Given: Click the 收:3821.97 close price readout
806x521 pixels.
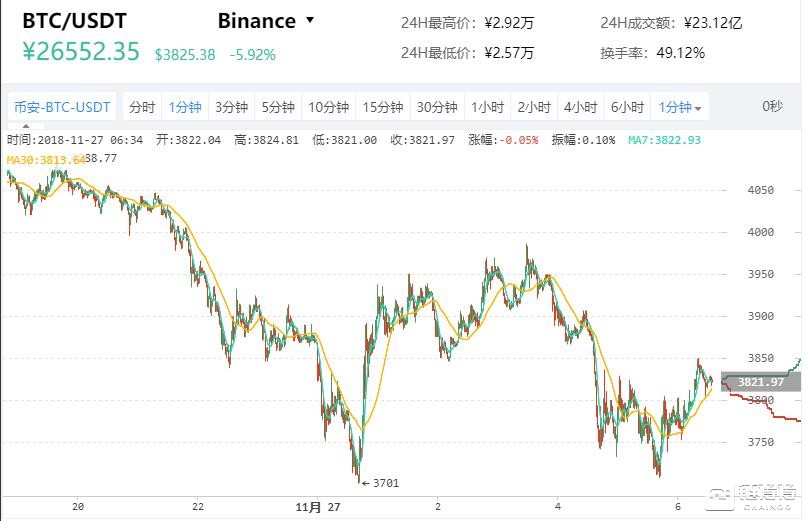Looking at the screenshot, I should click(423, 140).
